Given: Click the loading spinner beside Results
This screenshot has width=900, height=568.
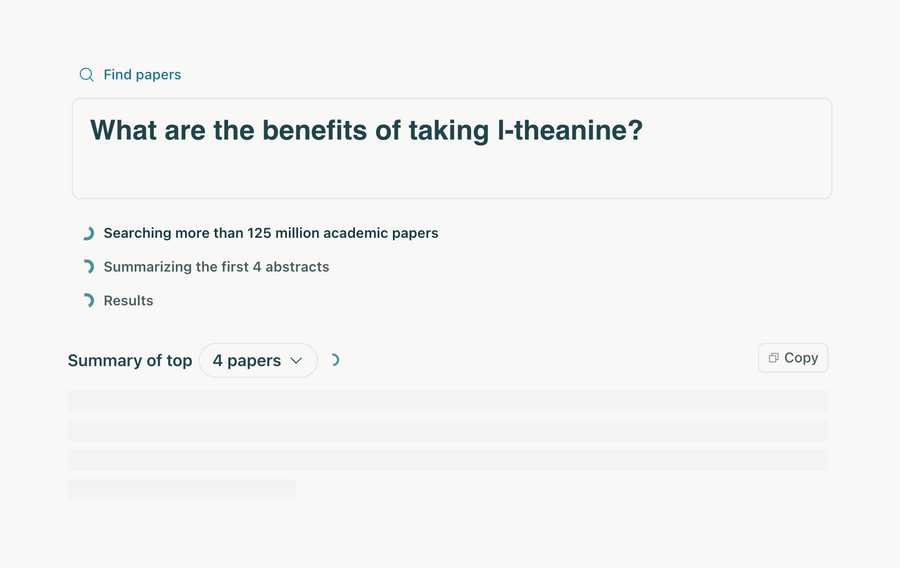Looking at the screenshot, I should [x=88, y=300].
